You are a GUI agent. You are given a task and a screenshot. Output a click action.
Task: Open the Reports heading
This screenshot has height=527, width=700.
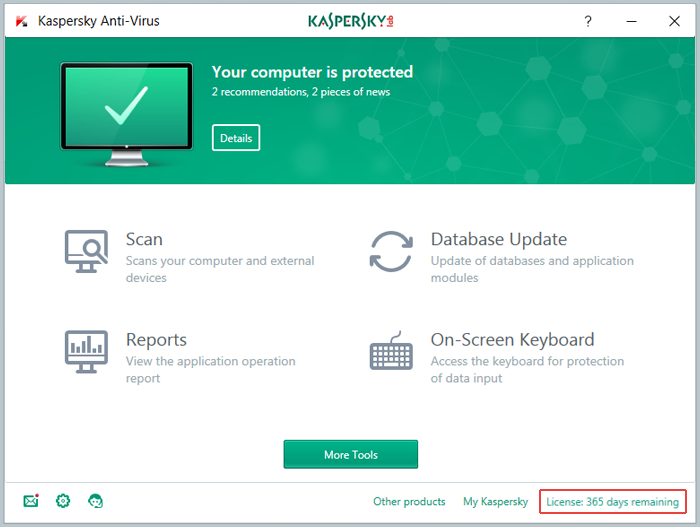(156, 340)
